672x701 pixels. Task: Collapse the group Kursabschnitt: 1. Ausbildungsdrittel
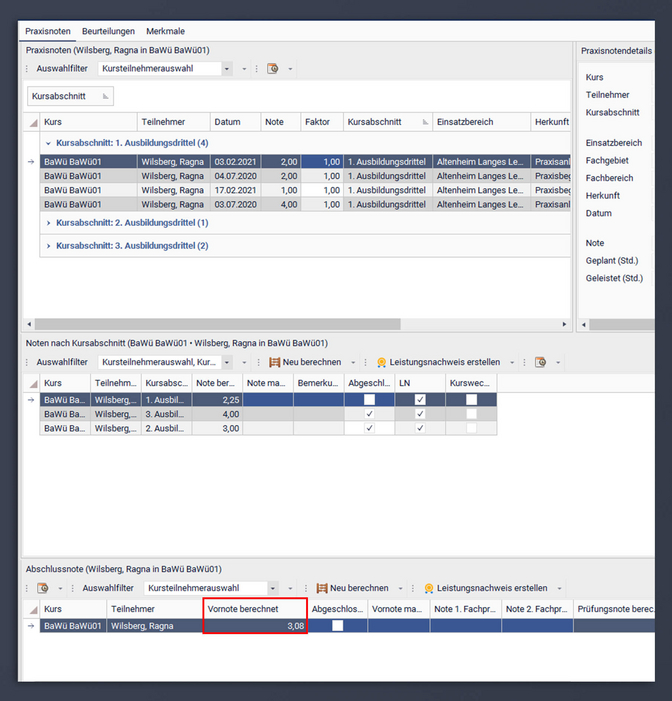click(x=49, y=143)
